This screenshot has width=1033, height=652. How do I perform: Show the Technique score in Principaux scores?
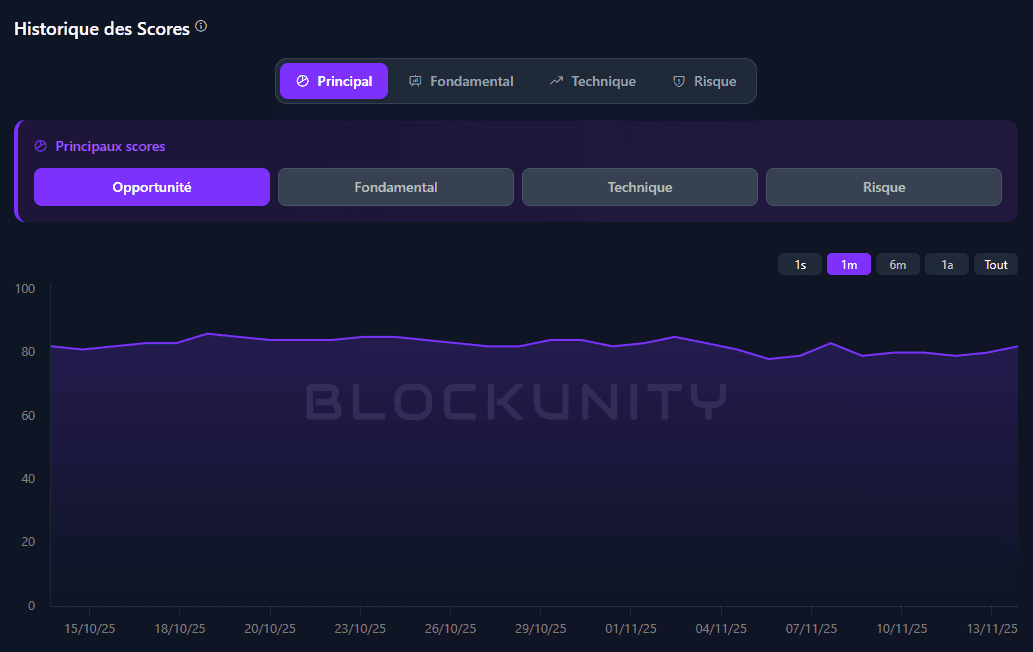(x=640, y=187)
